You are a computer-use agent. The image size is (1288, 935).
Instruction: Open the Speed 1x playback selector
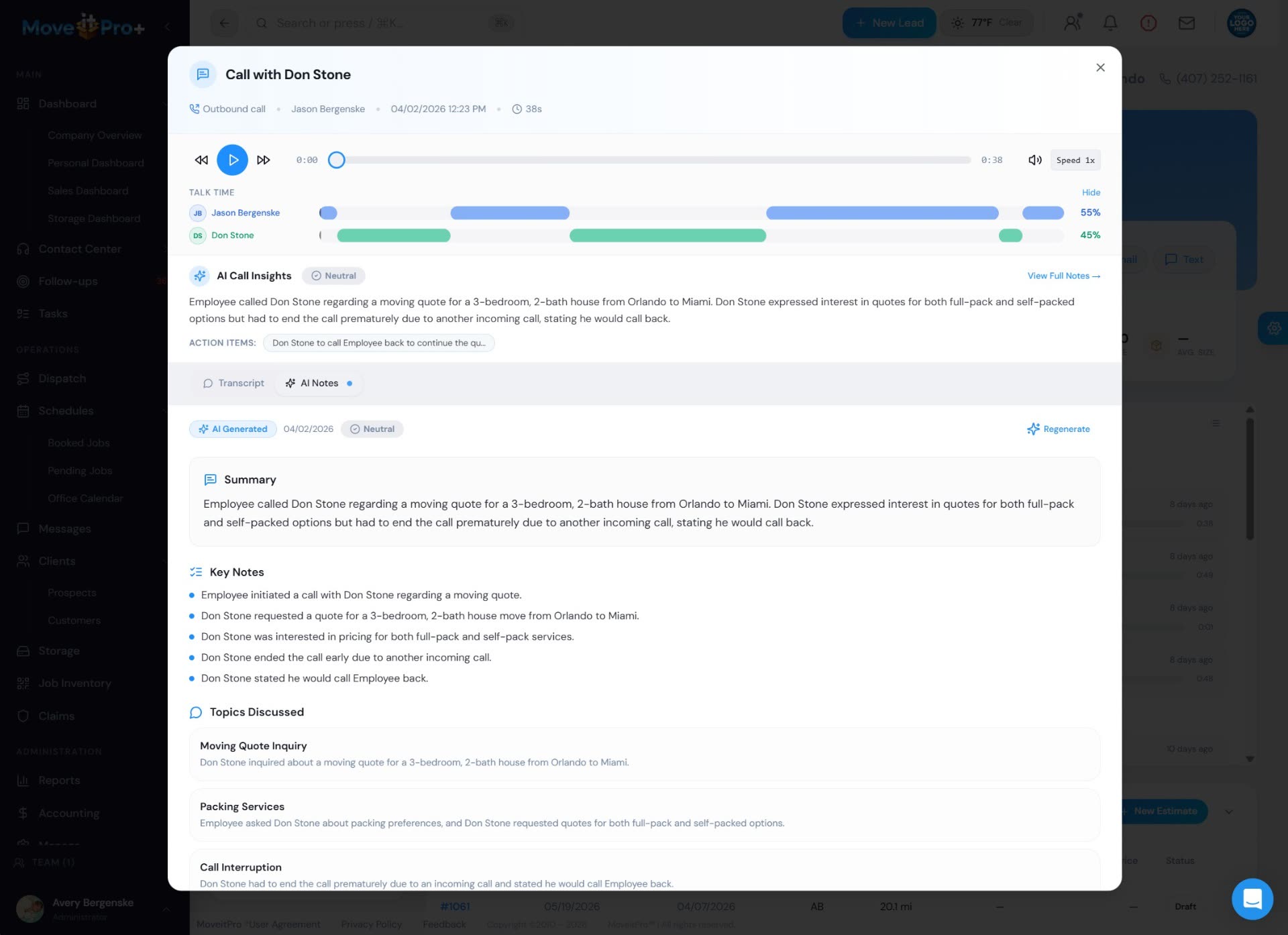coord(1075,160)
